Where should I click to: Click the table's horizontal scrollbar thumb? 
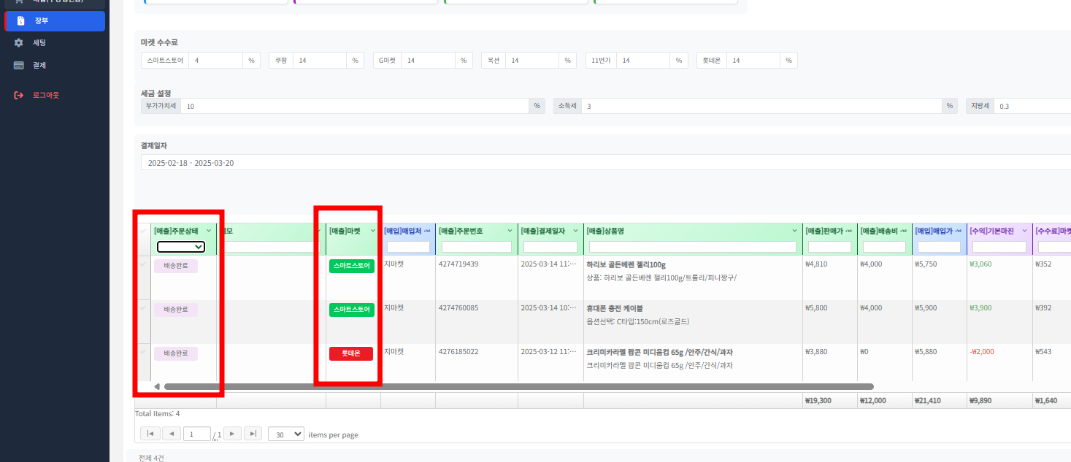click(x=519, y=387)
